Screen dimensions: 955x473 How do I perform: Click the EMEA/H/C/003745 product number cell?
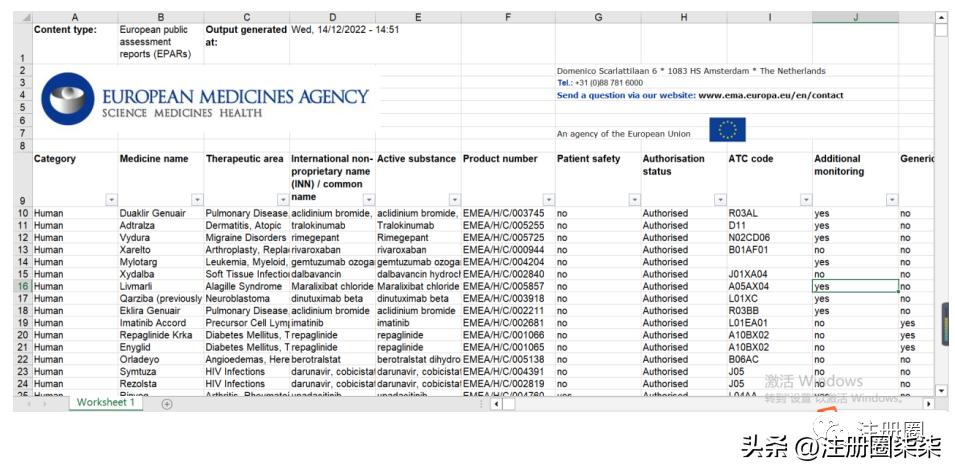[x=508, y=213]
